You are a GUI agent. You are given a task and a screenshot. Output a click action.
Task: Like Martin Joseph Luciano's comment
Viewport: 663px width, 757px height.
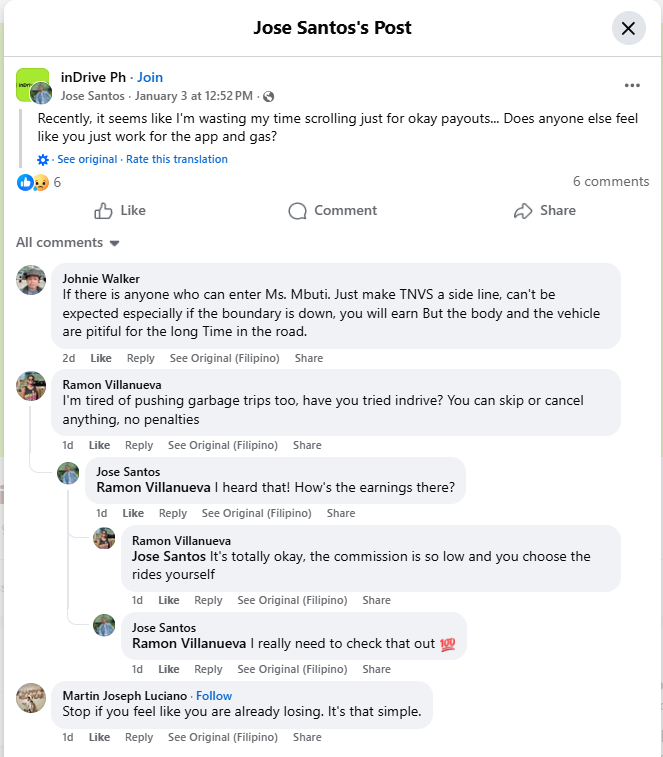pyautogui.click(x=99, y=737)
